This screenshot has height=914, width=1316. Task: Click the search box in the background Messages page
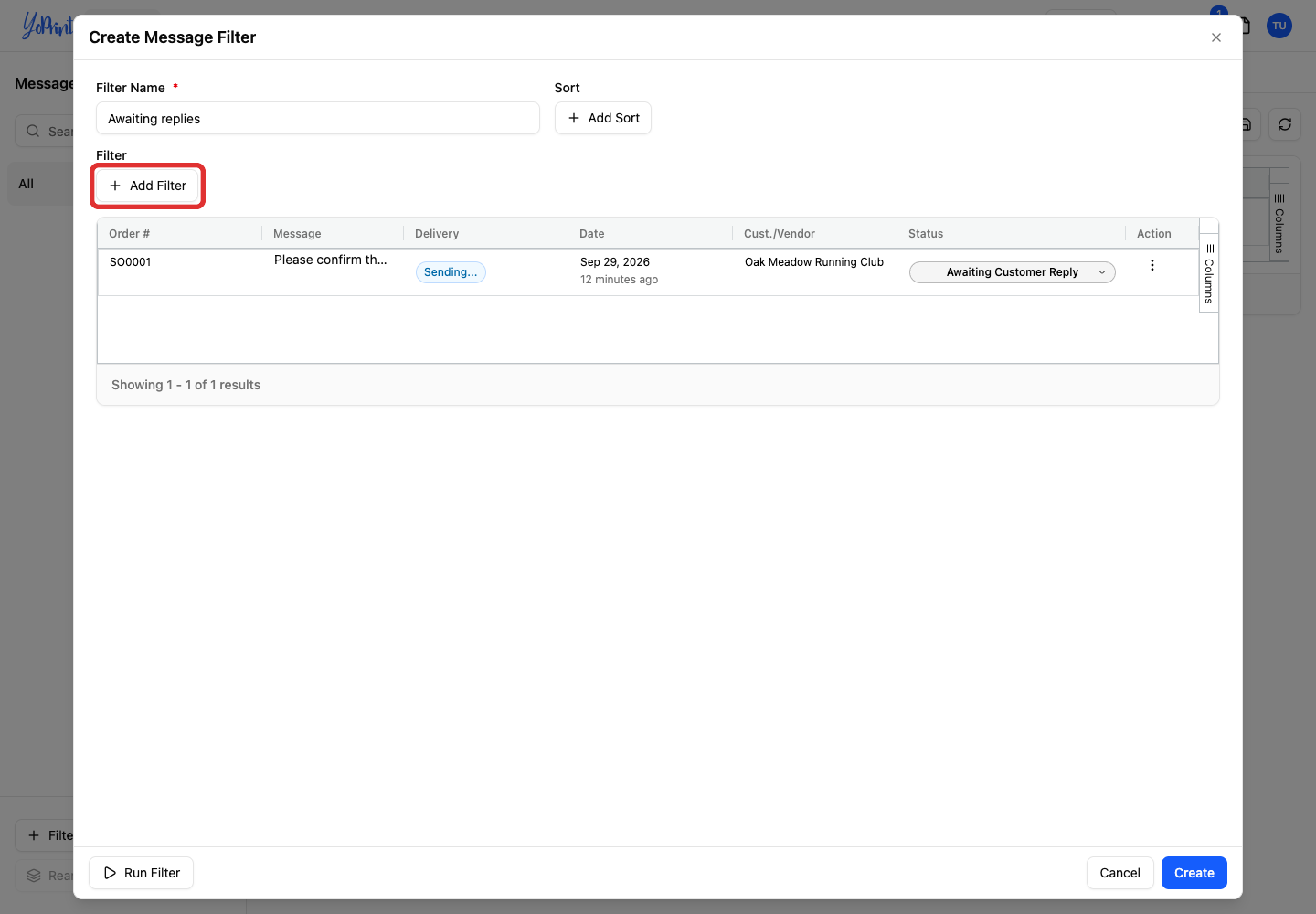44,131
